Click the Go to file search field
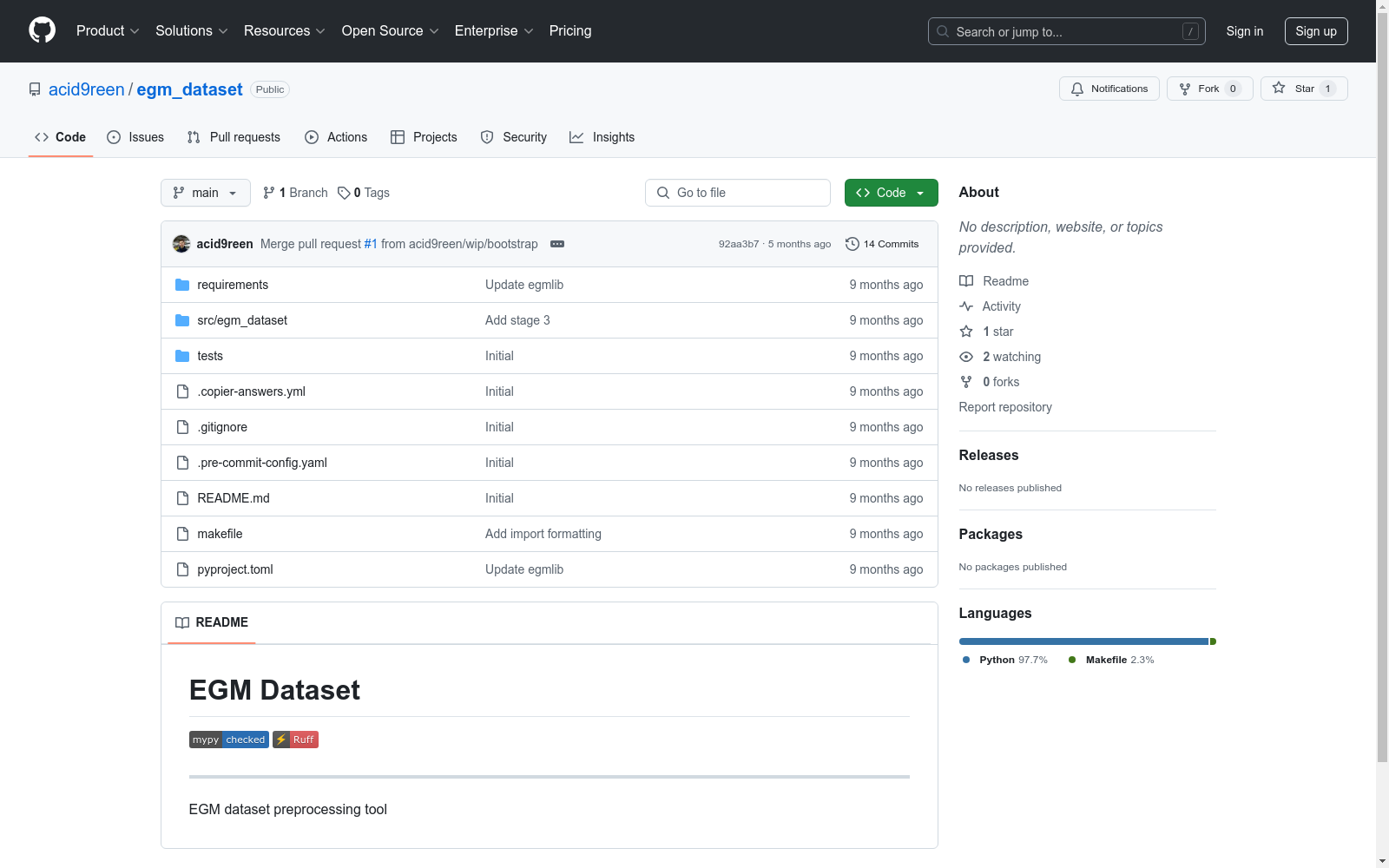The width and height of the screenshot is (1389, 868). [x=738, y=193]
